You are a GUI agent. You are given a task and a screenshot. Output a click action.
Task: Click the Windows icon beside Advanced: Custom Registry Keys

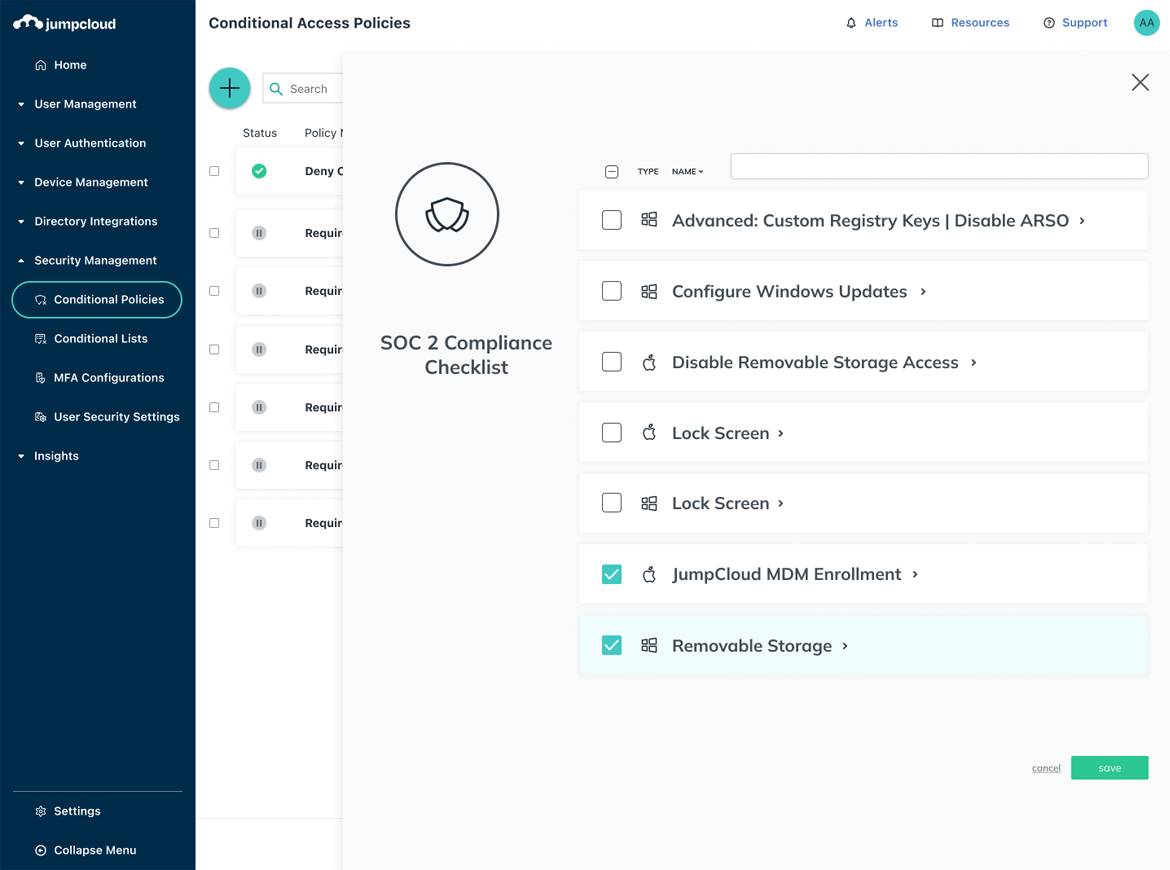click(x=649, y=219)
